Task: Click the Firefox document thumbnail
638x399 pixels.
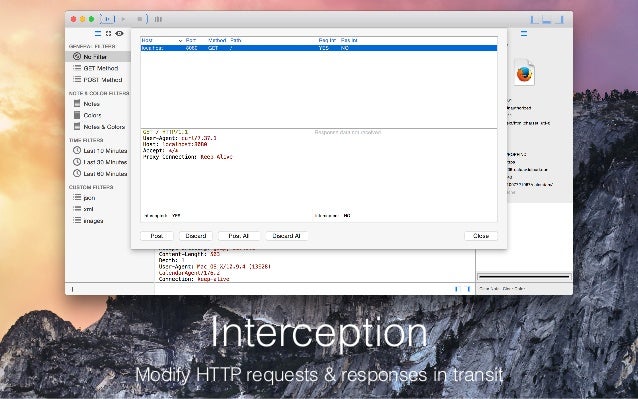Action: pos(524,73)
